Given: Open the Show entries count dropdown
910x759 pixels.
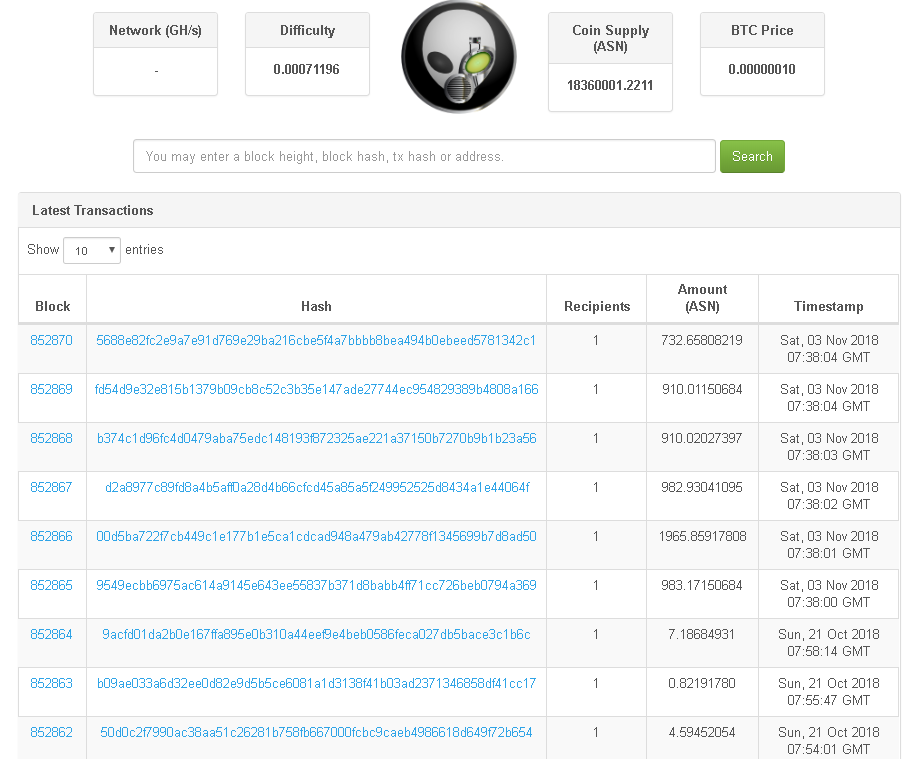Looking at the screenshot, I should 92,250.
